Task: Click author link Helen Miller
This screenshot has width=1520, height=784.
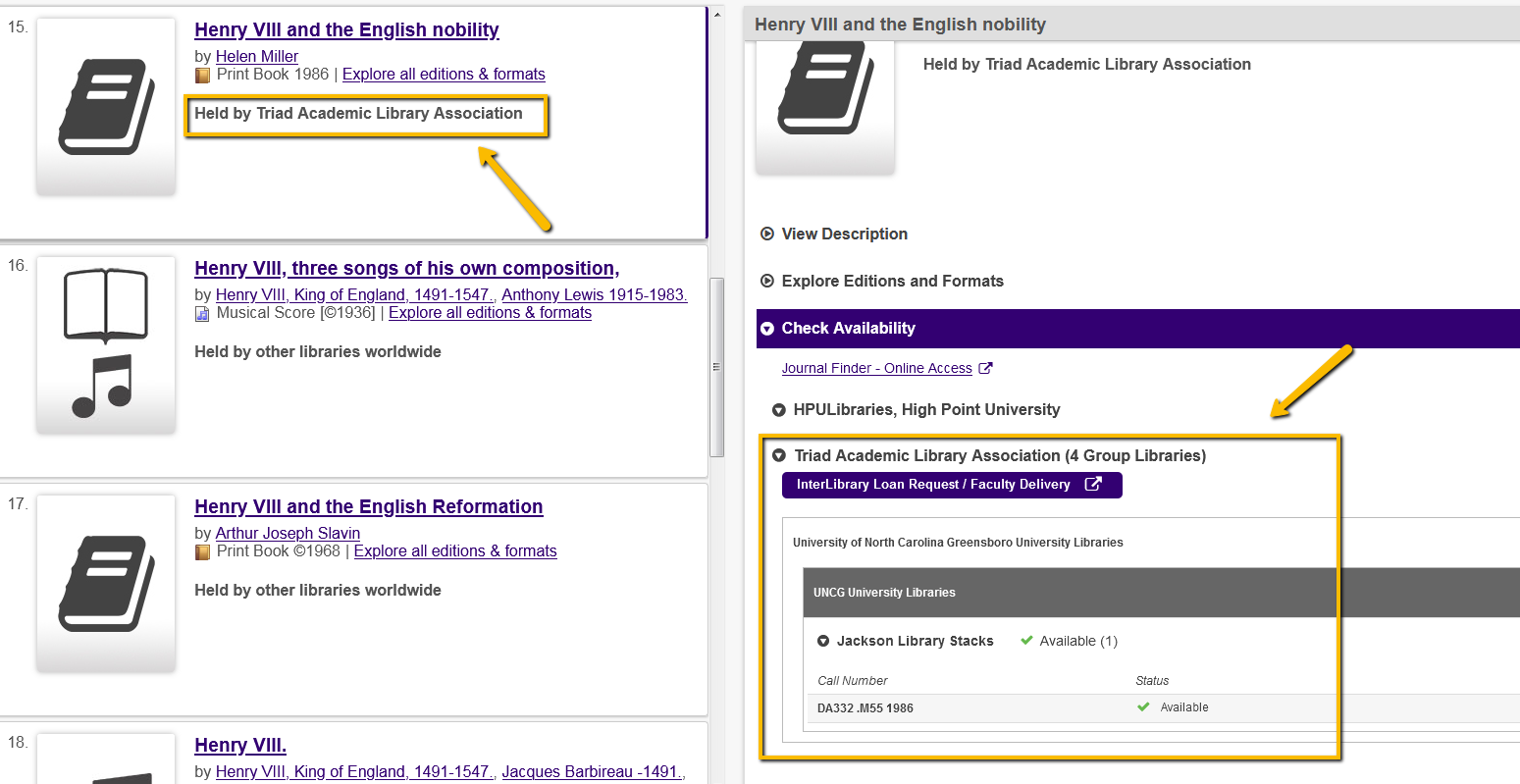Action: [256, 57]
